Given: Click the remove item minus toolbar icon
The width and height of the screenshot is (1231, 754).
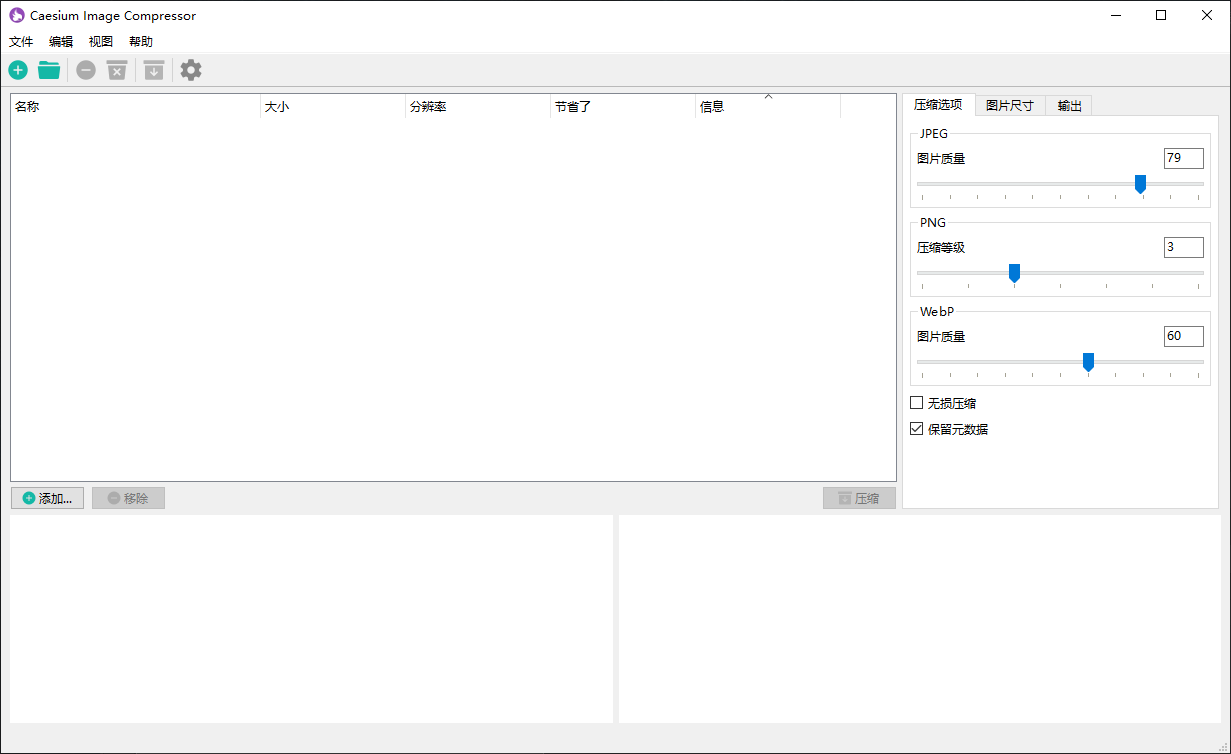Looking at the screenshot, I should [x=86, y=70].
